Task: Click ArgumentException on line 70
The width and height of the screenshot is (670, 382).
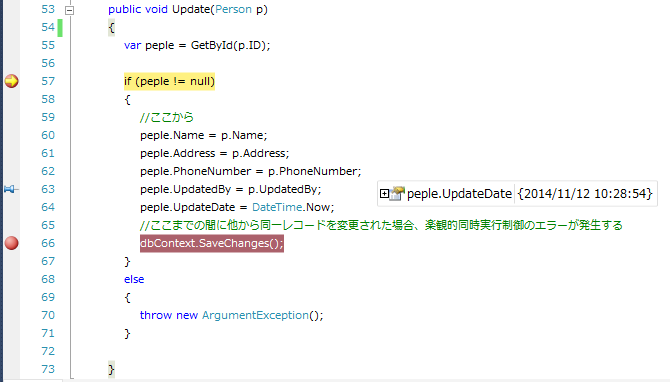Action: pyautogui.click(x=255, y=315)
